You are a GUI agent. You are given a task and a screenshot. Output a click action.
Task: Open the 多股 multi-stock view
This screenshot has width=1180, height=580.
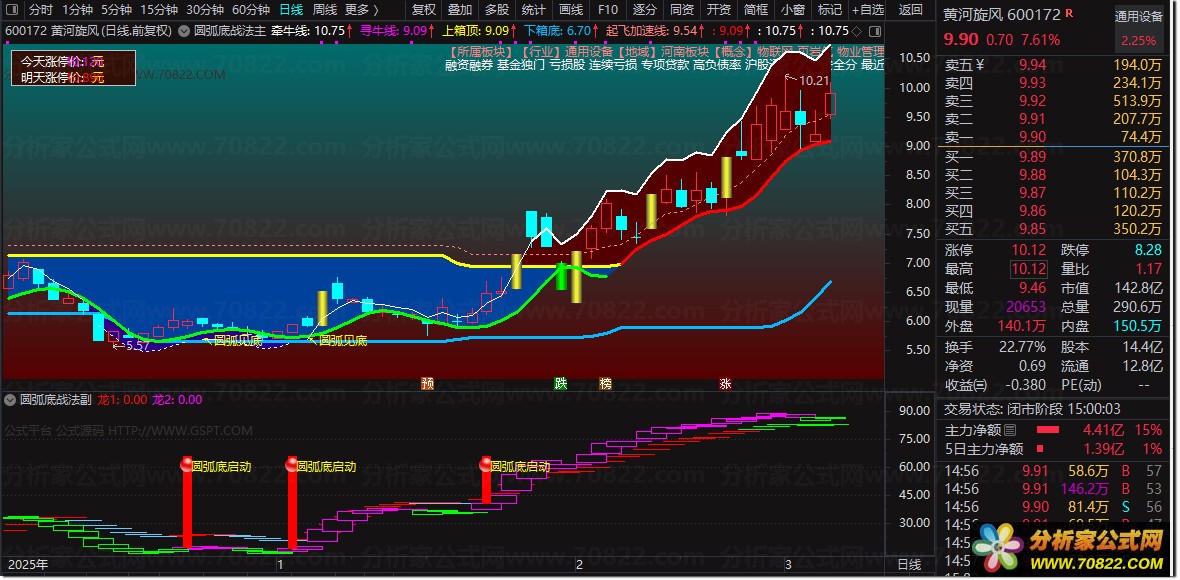497,10
